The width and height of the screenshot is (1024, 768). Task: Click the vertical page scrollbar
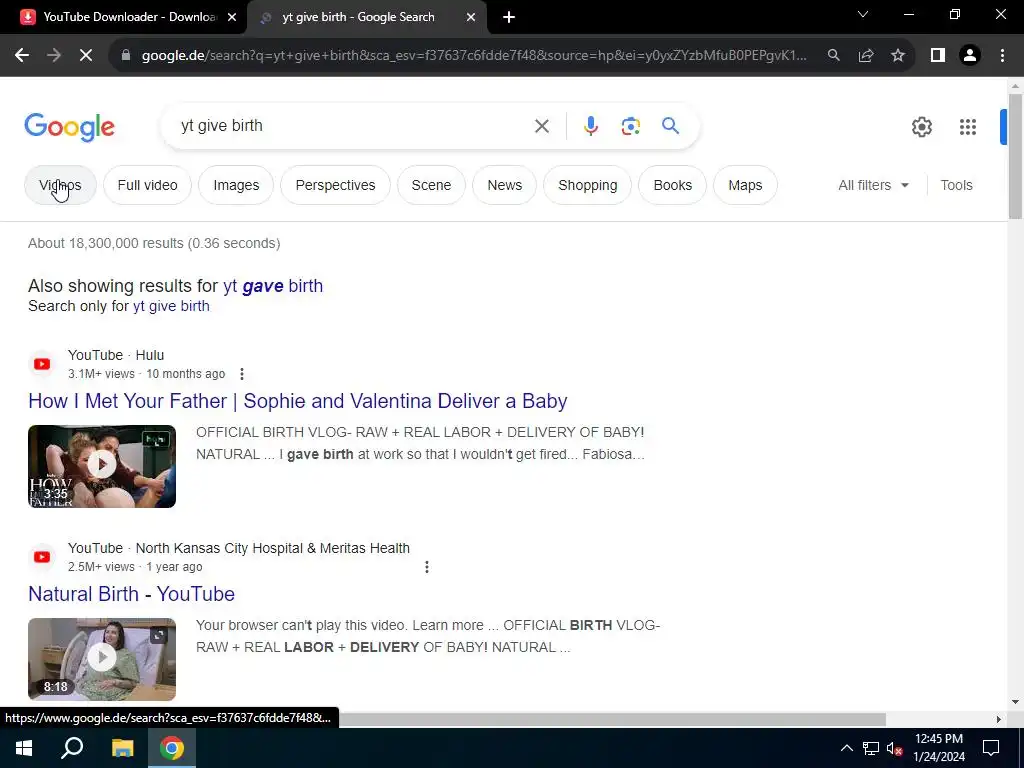(x=1015, y=157)
